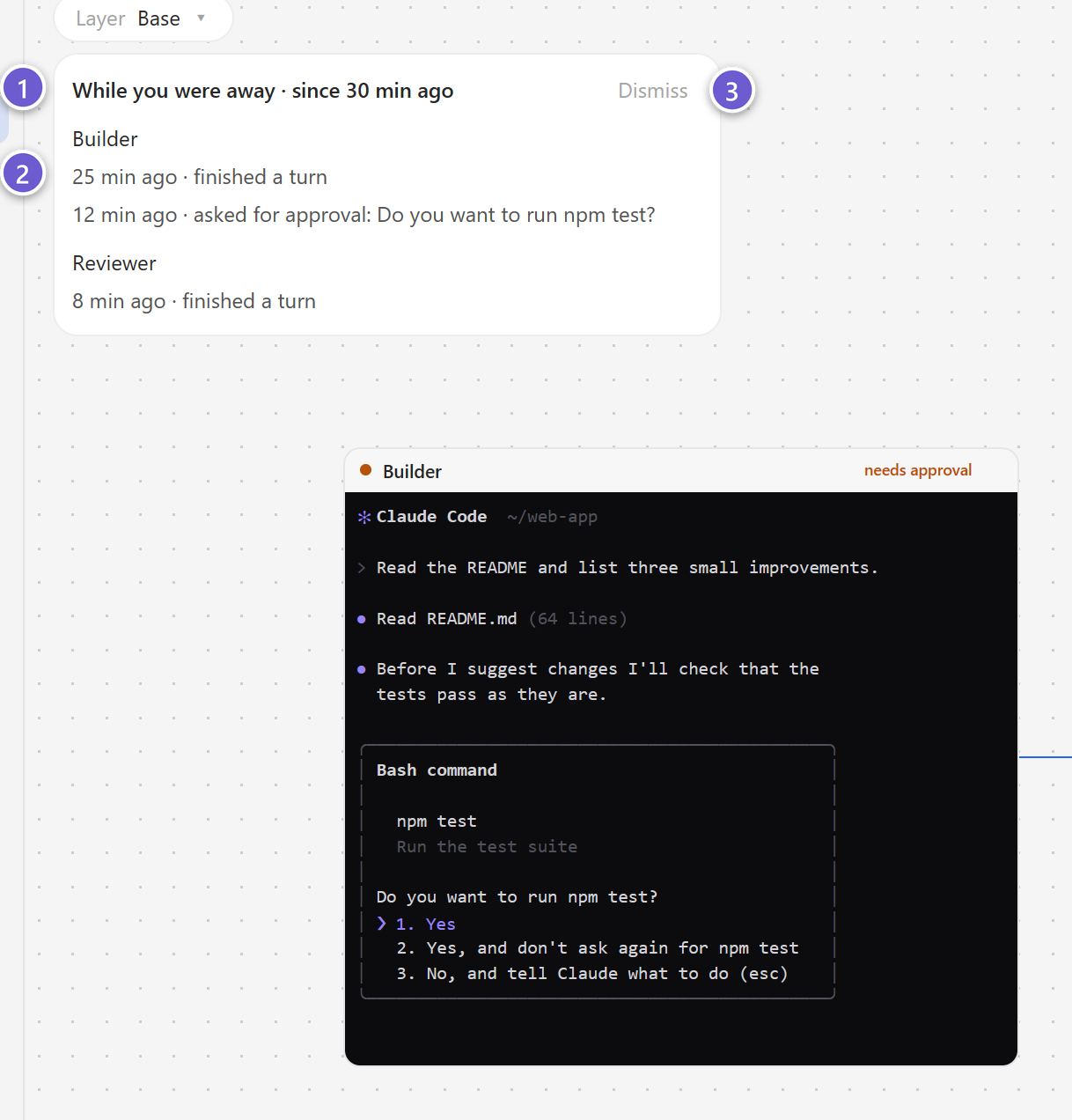Click the Run the test suite description
The image size is (1072, 1120).
pyautogui.click(x=487, y=847)
